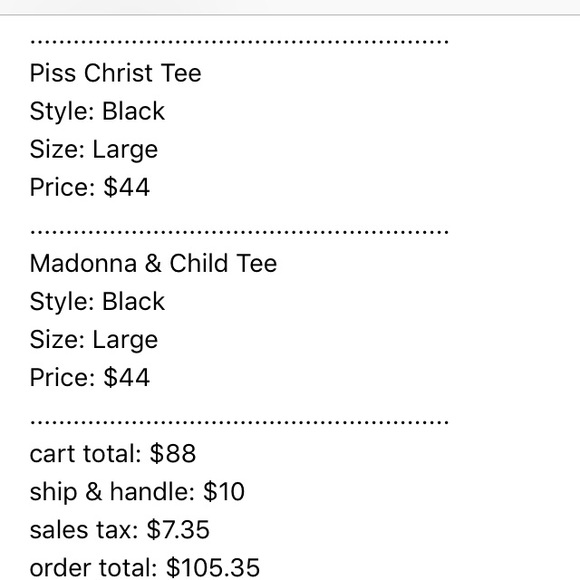Click the dotted divider above Piss Christ Tee

click(239, 42)
